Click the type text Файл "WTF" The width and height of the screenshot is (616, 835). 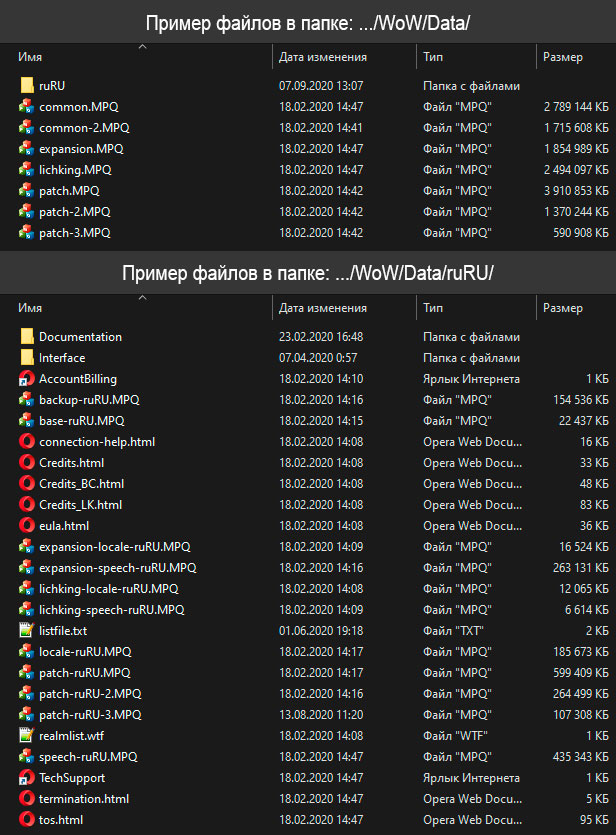(455, 735)
